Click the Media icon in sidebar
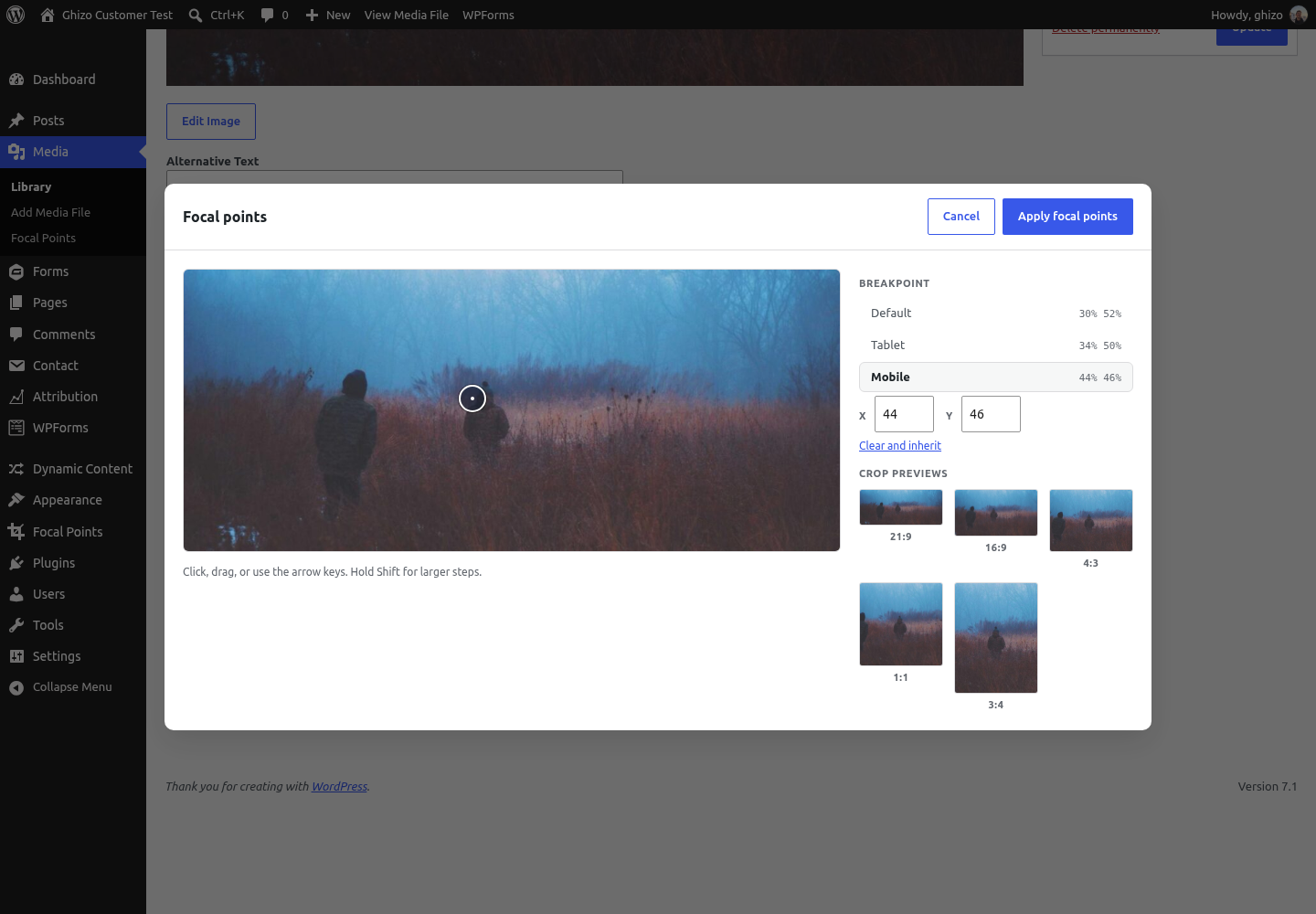The image size is (1316, 914). [16, 152]
